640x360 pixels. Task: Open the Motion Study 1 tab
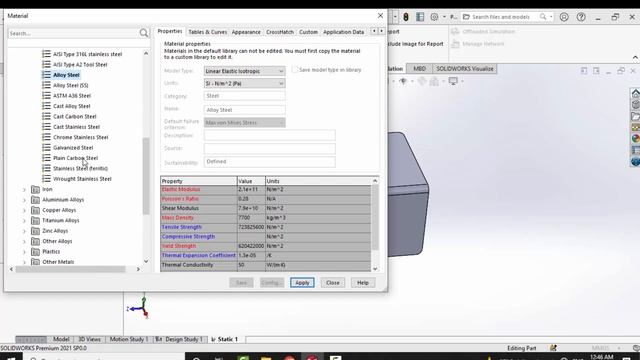129,339
